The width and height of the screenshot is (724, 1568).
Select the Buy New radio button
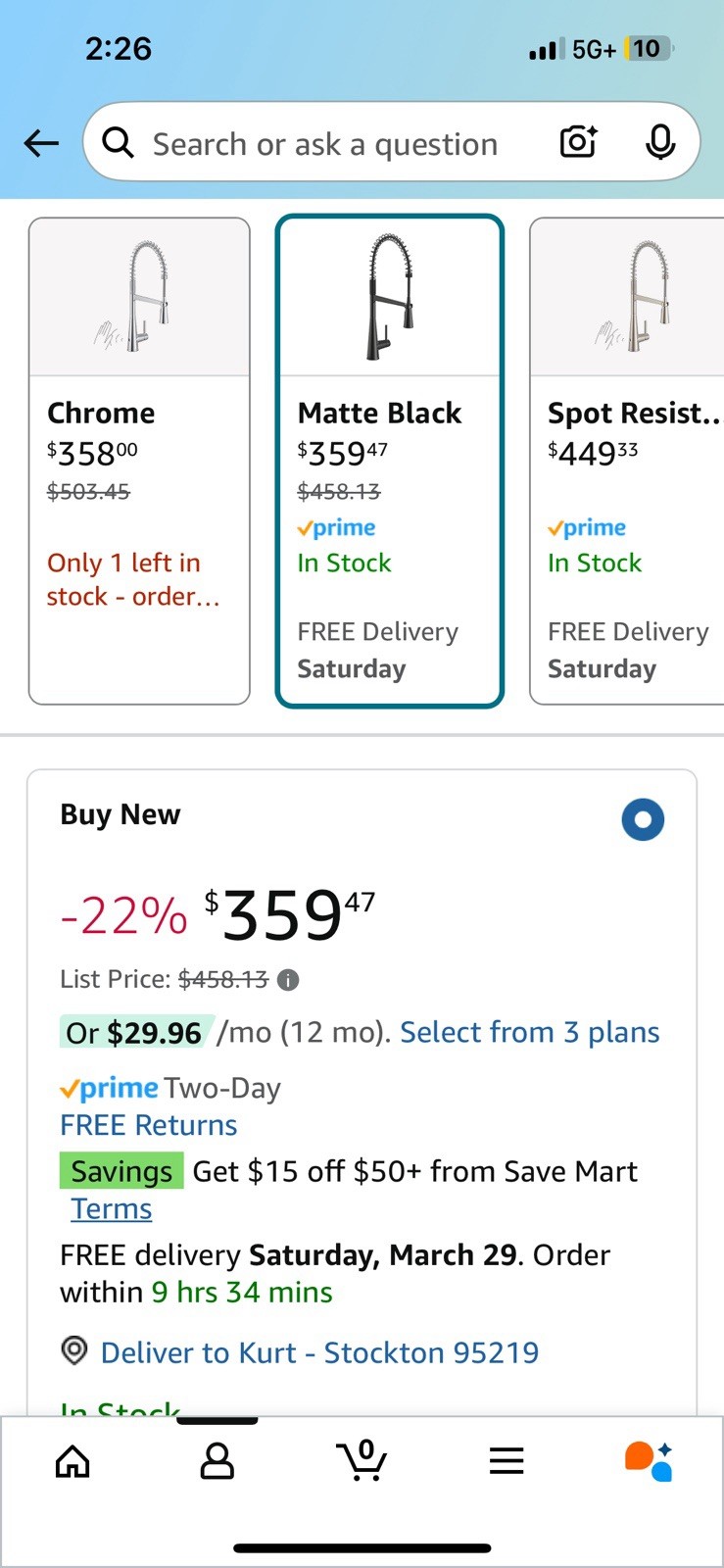pyautogui.click(x=643, y=819)
